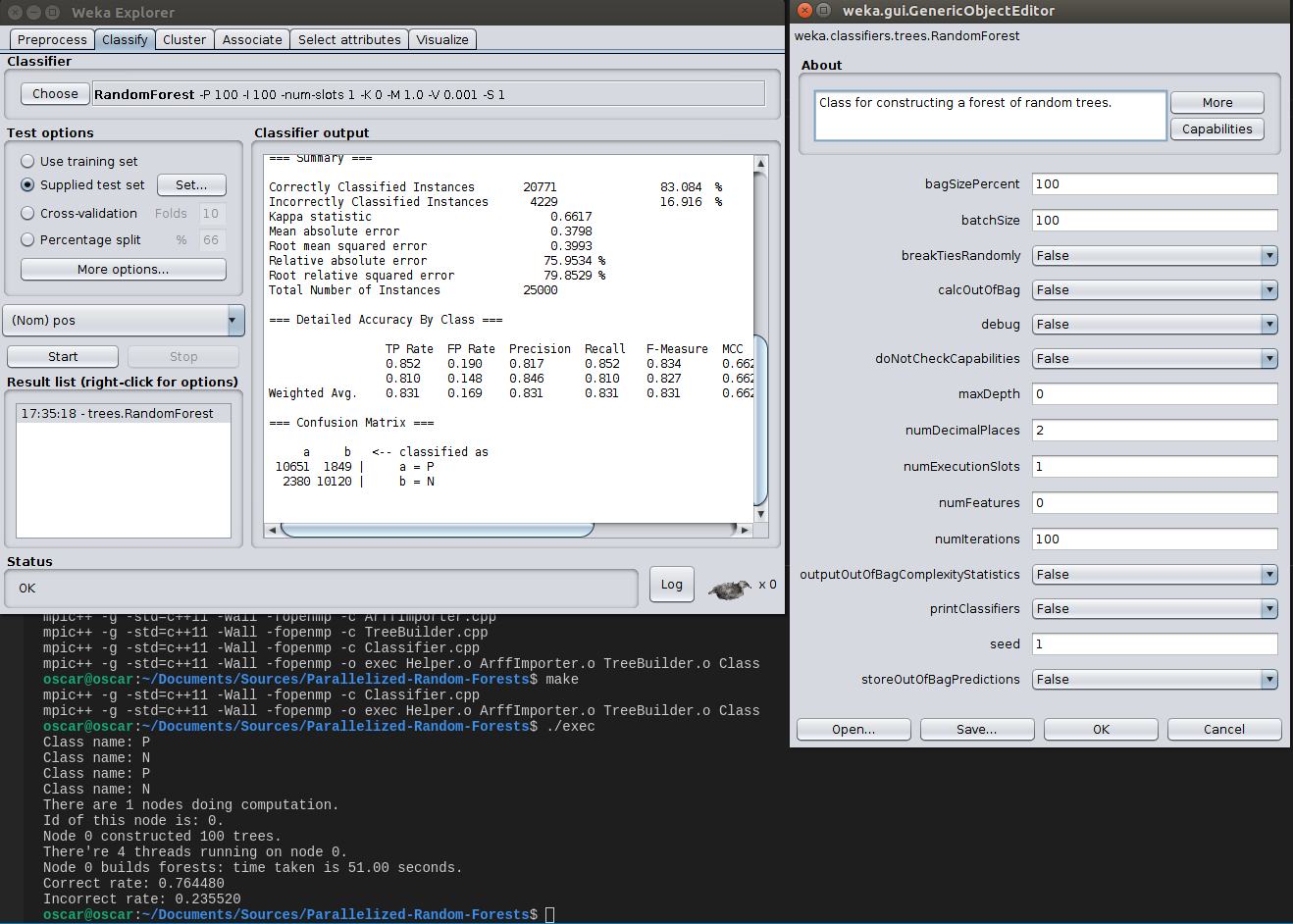The image size is (1293, 924).
Task: Click the scroll-down arrow of classifier output
Action: click(760, 514)
